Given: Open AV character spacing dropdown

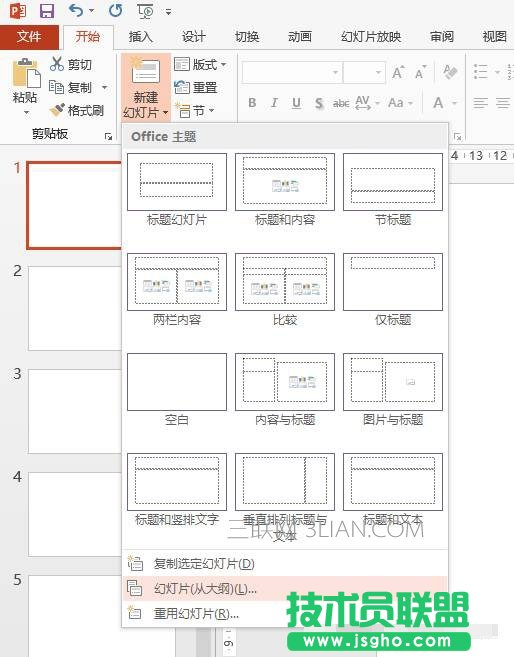Looking at the screenshot, I should click(x=367, y=103).
